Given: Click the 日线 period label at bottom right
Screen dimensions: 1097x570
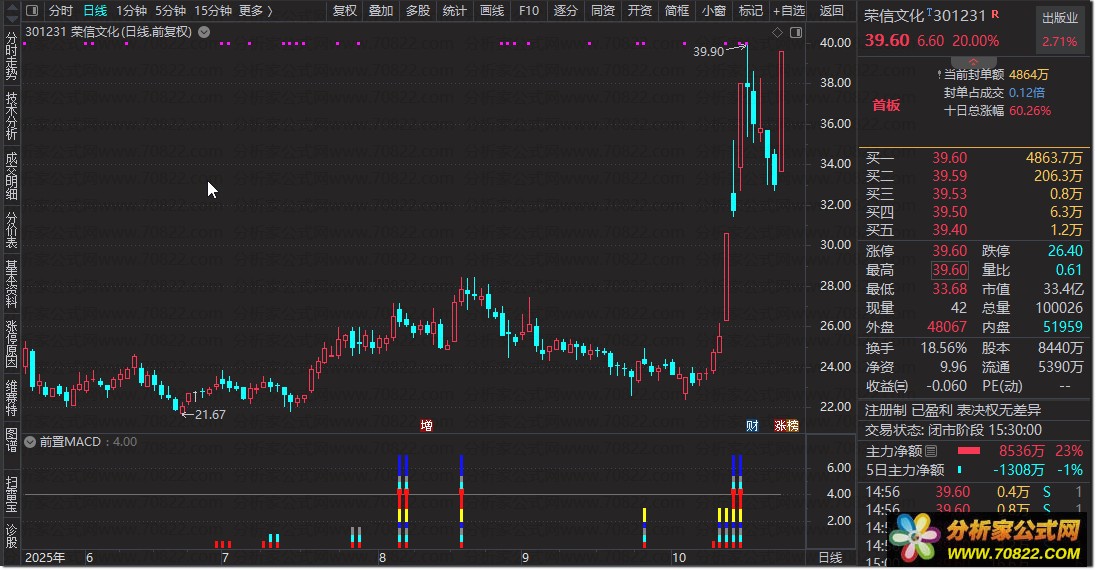Looking at the screenshot, I should (x=830, y=557).
